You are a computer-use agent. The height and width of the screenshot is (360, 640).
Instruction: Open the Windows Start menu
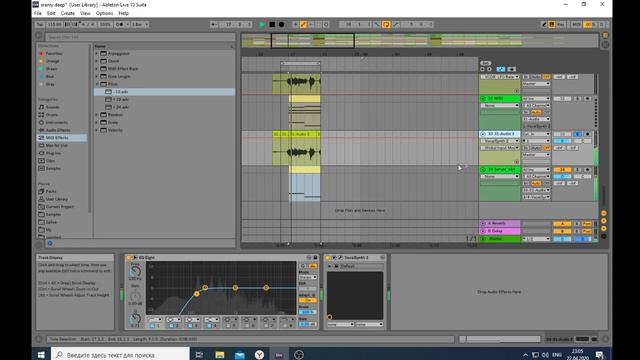[41, 355]
